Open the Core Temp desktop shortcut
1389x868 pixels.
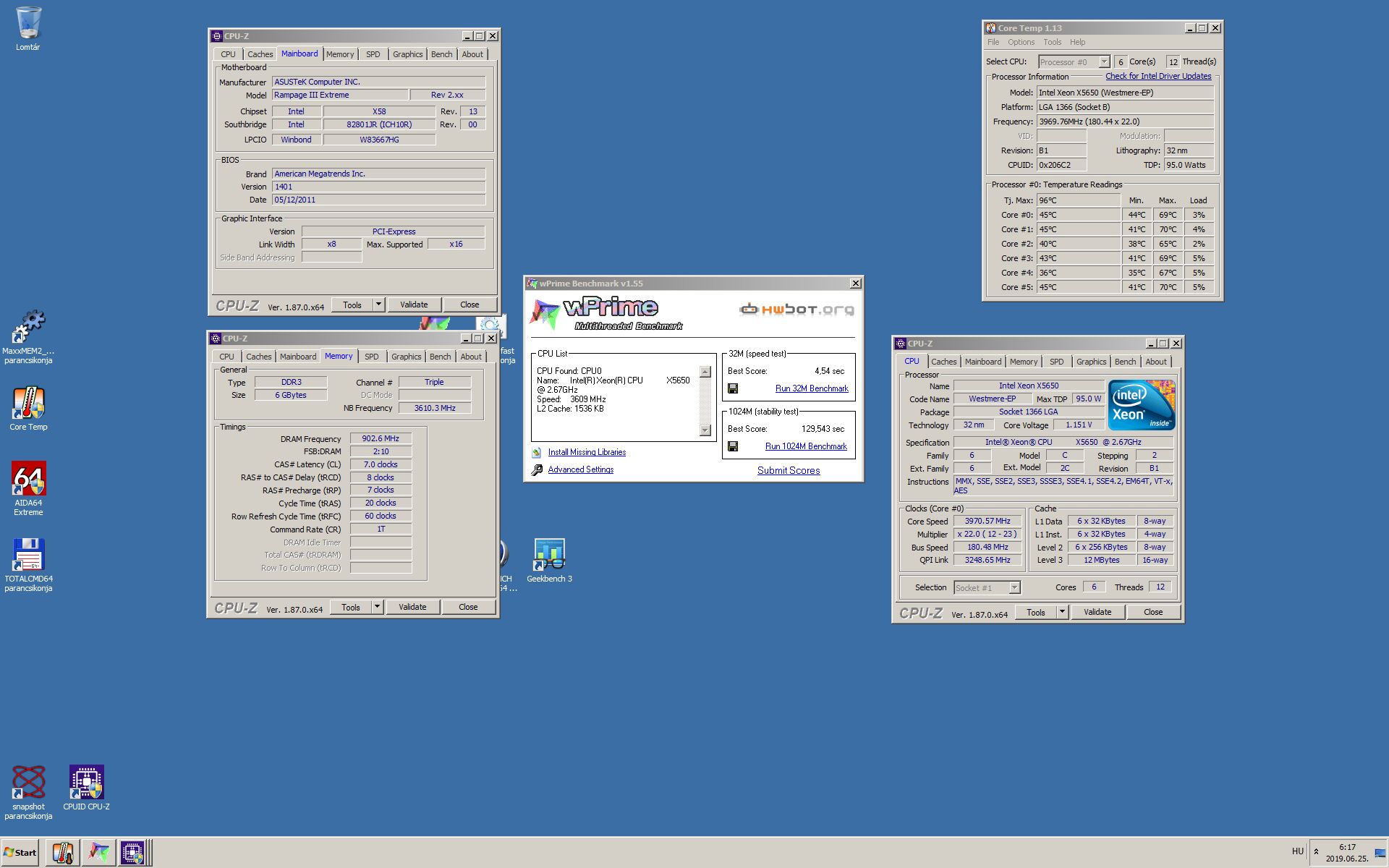click(28, 404)
